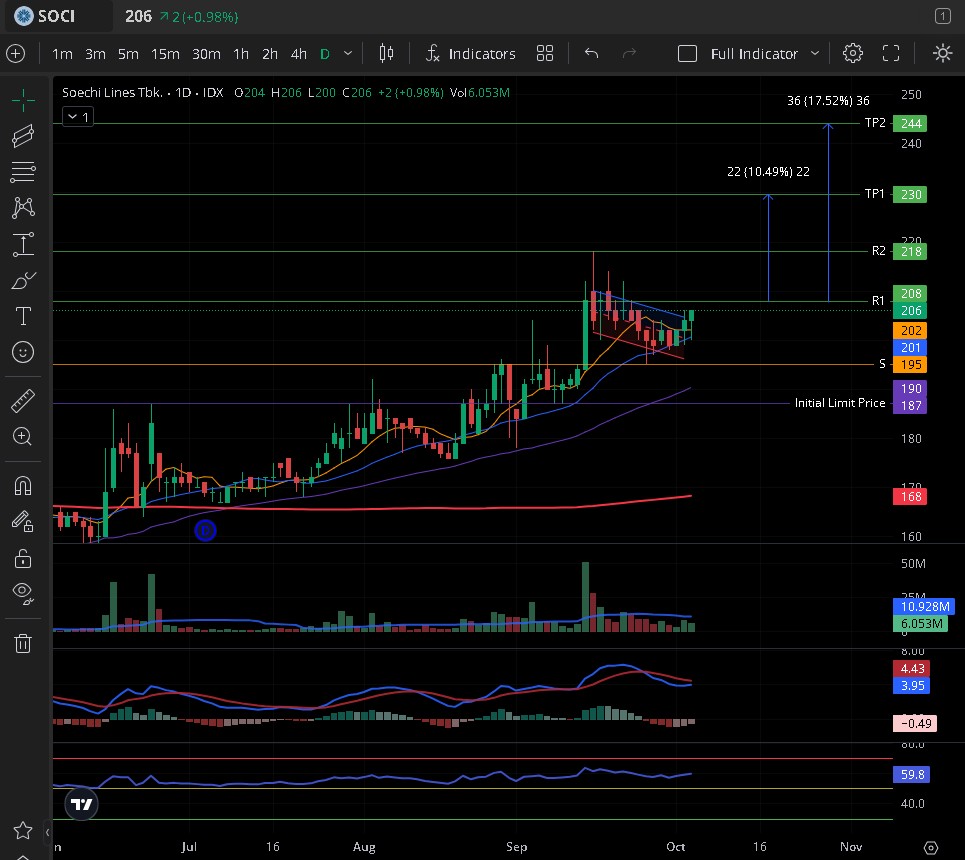Collapse the indicator legend expander

[x=77, y=117]
